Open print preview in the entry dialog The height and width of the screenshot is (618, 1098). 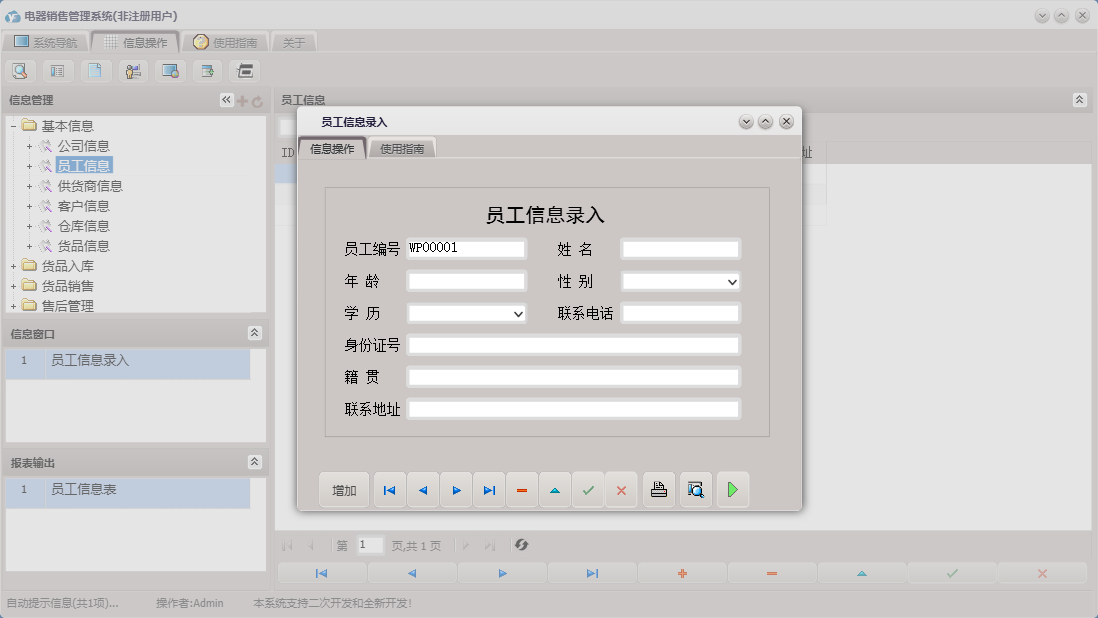pos(694,489)
